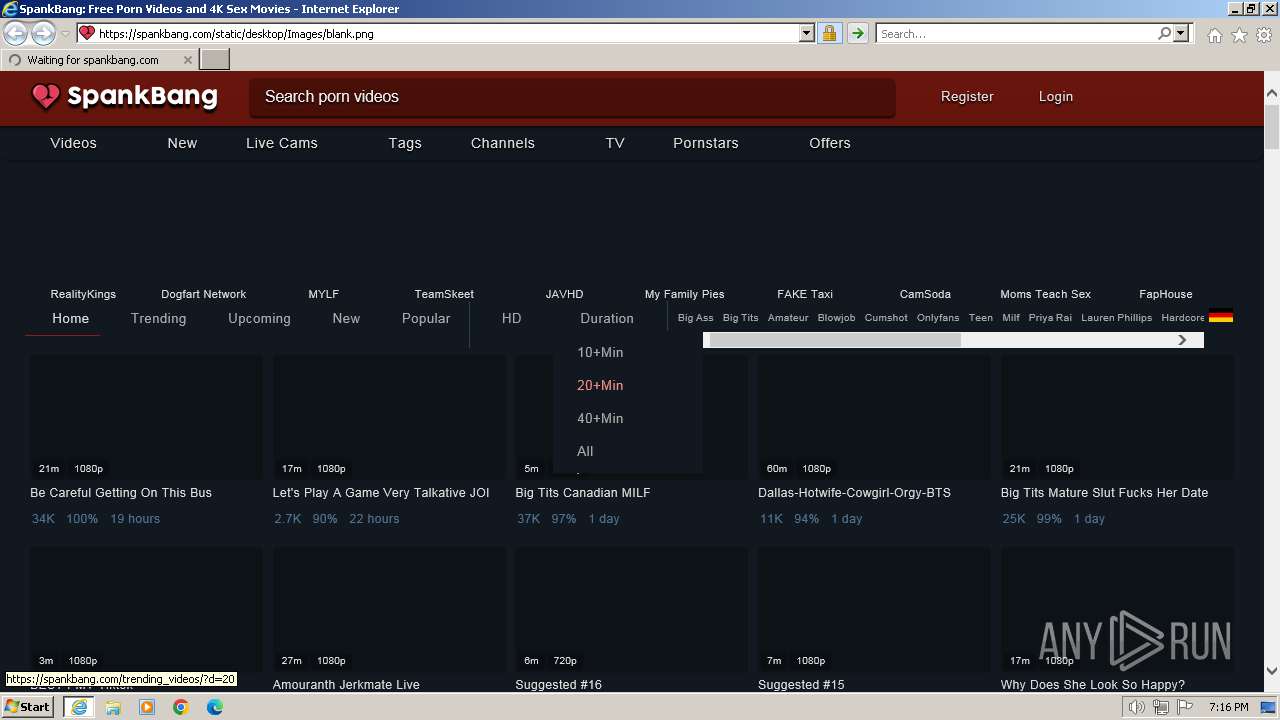
Task: Expand the search provider dropdown arrow
Action: [1181, 33]
